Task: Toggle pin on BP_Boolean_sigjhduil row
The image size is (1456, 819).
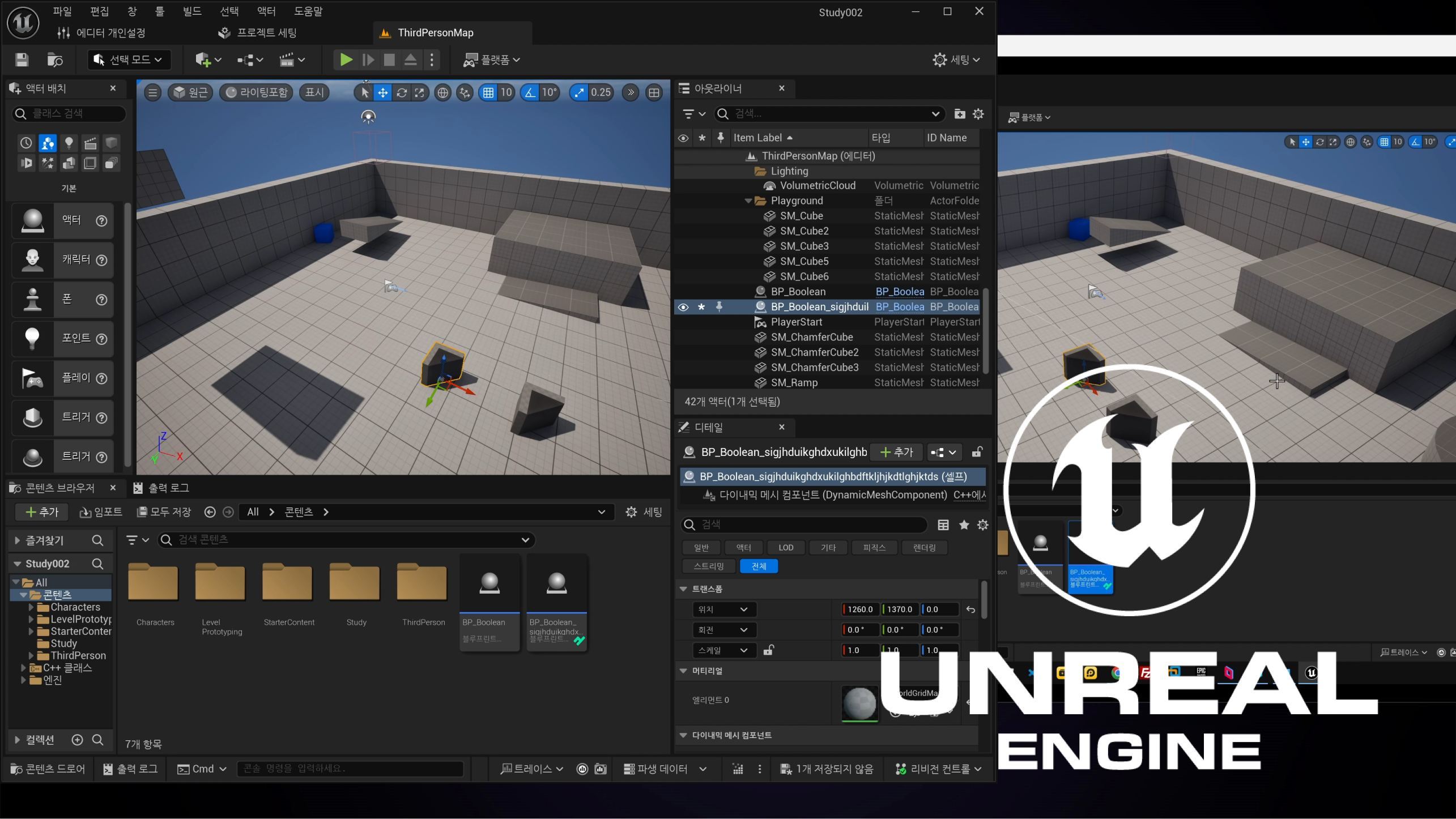Action: (719, 307)
